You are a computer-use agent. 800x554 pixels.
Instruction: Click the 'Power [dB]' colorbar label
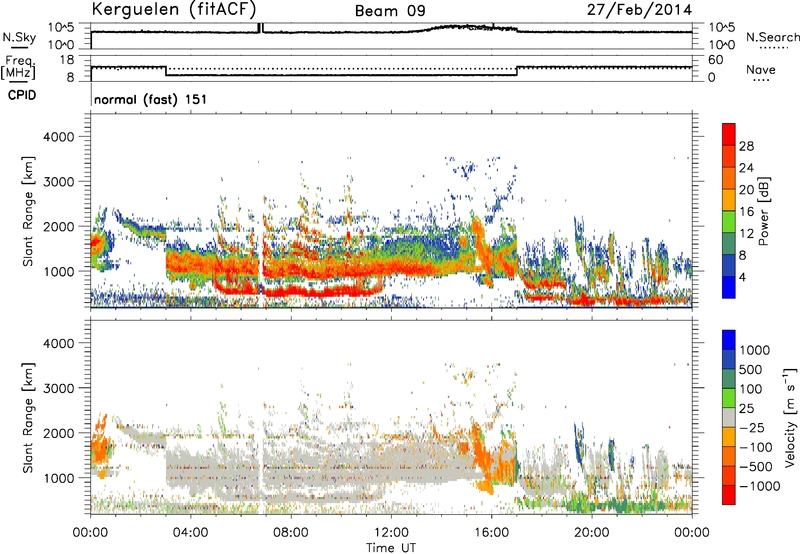coord(764,211)
